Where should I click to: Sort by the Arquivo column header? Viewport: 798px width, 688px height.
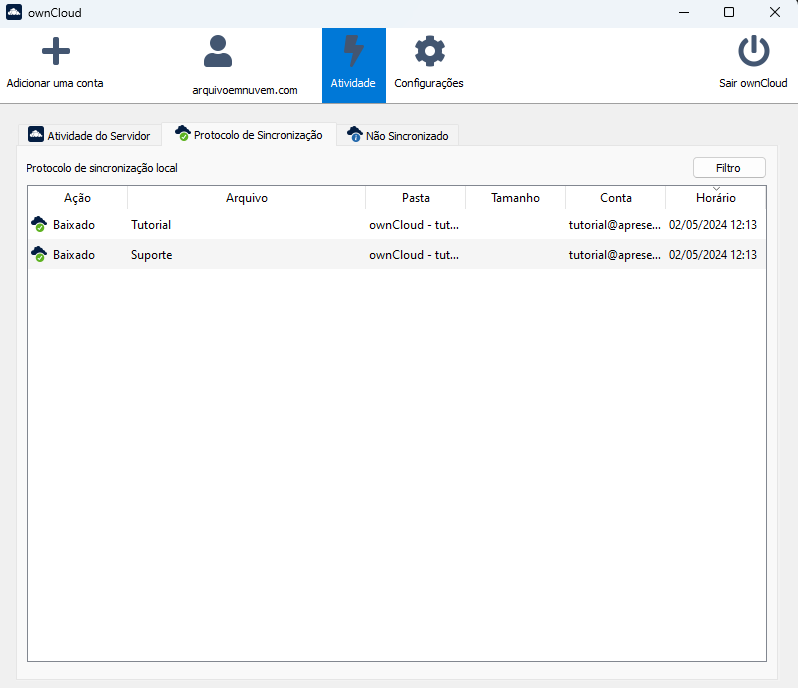coord(247,198)
